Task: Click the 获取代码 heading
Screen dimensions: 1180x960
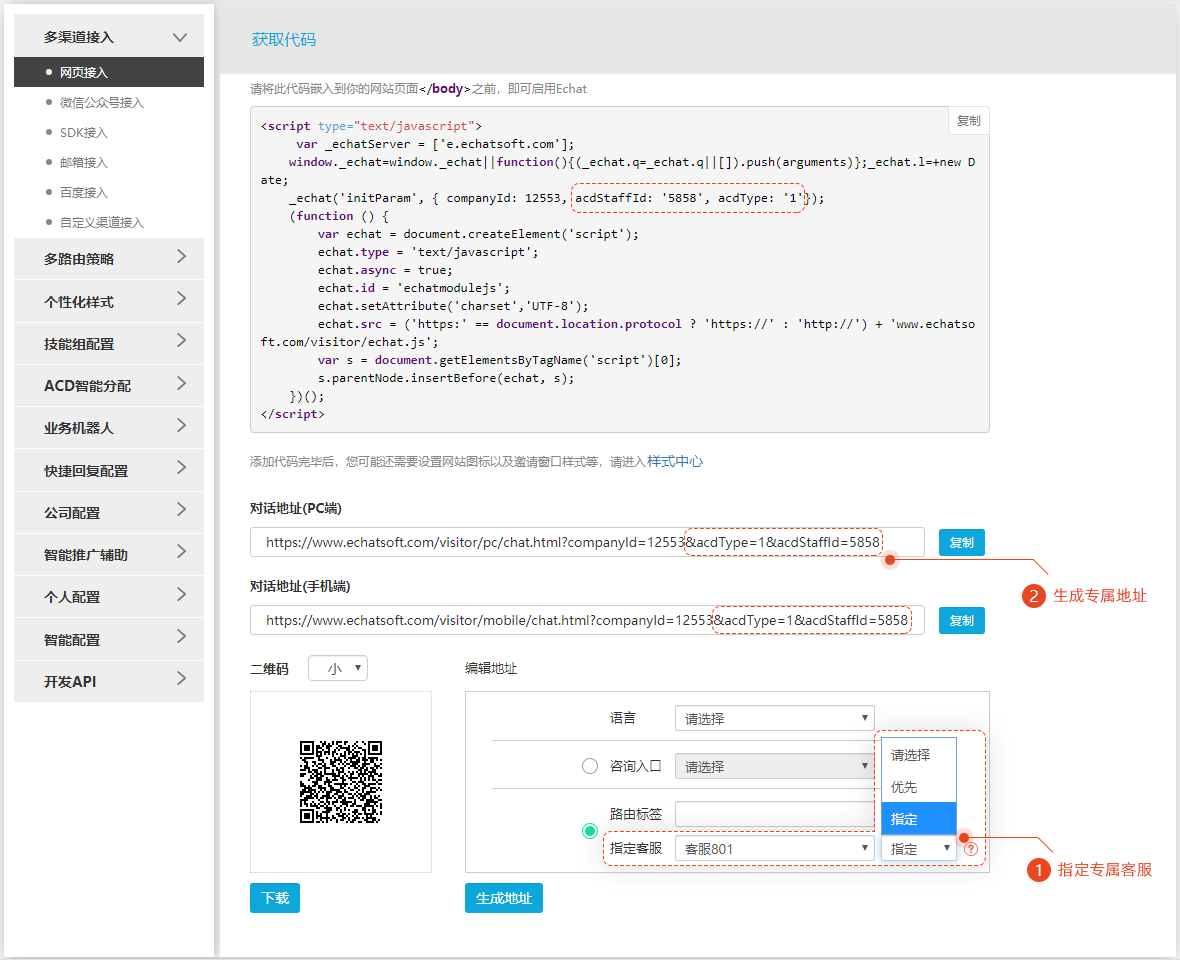Action: (x=284, y=40)
